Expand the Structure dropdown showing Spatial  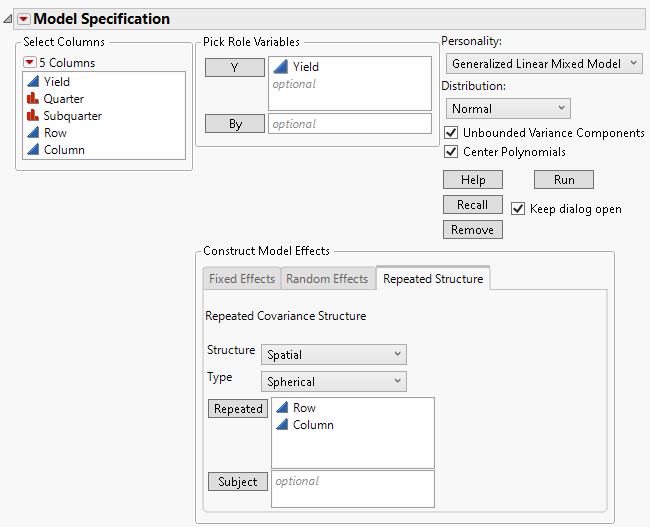pos(333,355)
